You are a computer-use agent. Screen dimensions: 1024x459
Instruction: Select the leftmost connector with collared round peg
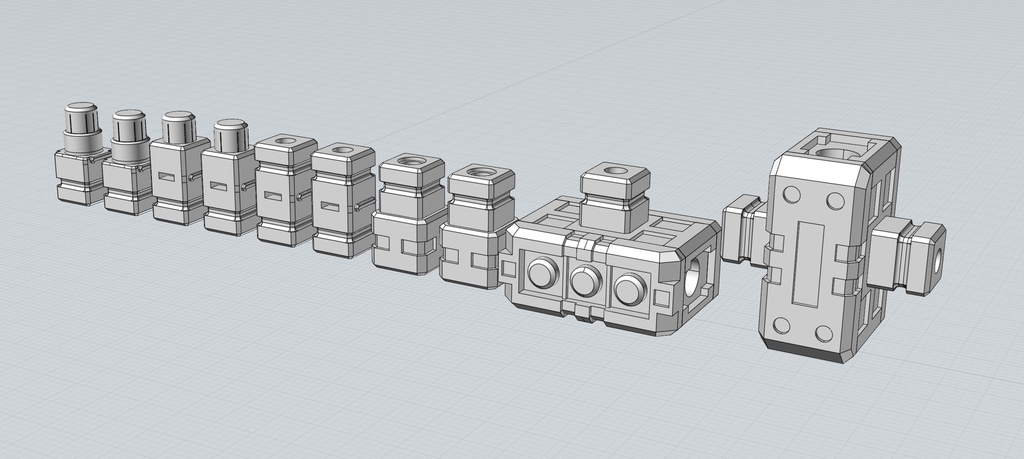pos(80,154)
